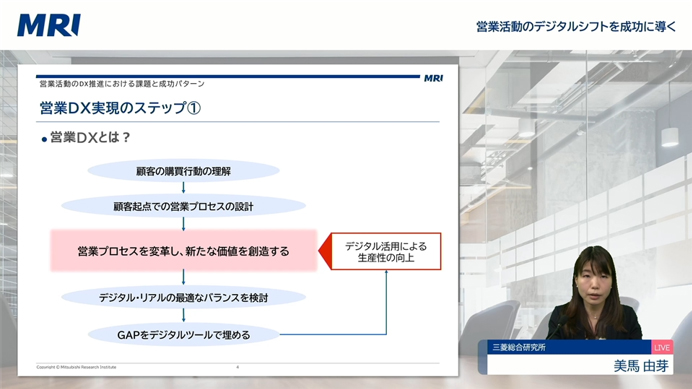
Task: Click the MRI logo at top left
Action: click(49, 25)
